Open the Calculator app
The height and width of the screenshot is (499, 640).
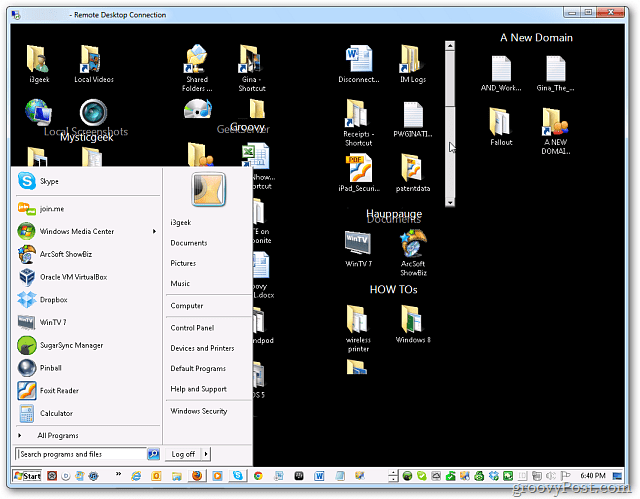pyautogui.click(x=56, y=413)
